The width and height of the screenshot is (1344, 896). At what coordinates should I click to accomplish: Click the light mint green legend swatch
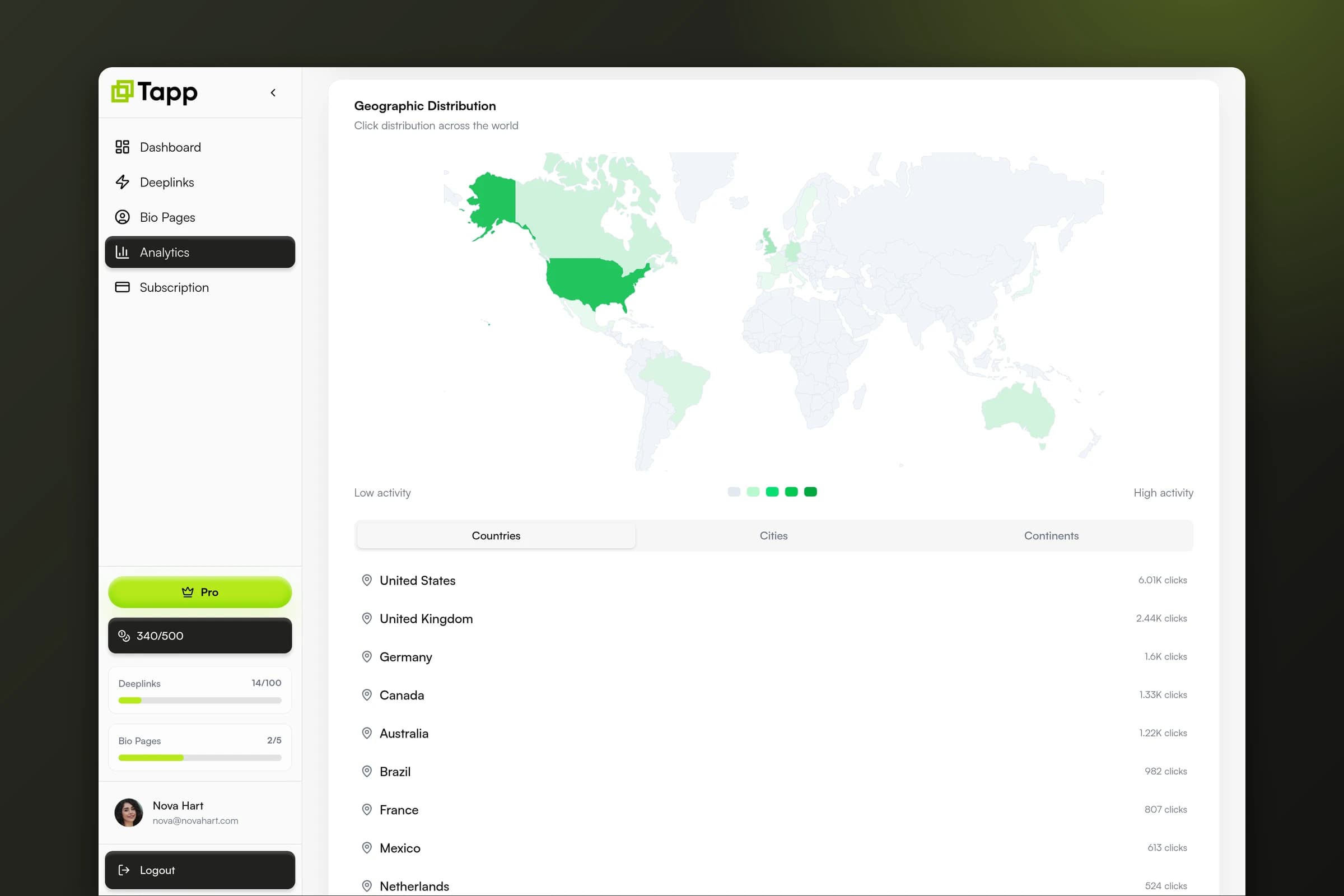(x=753, y=492)
